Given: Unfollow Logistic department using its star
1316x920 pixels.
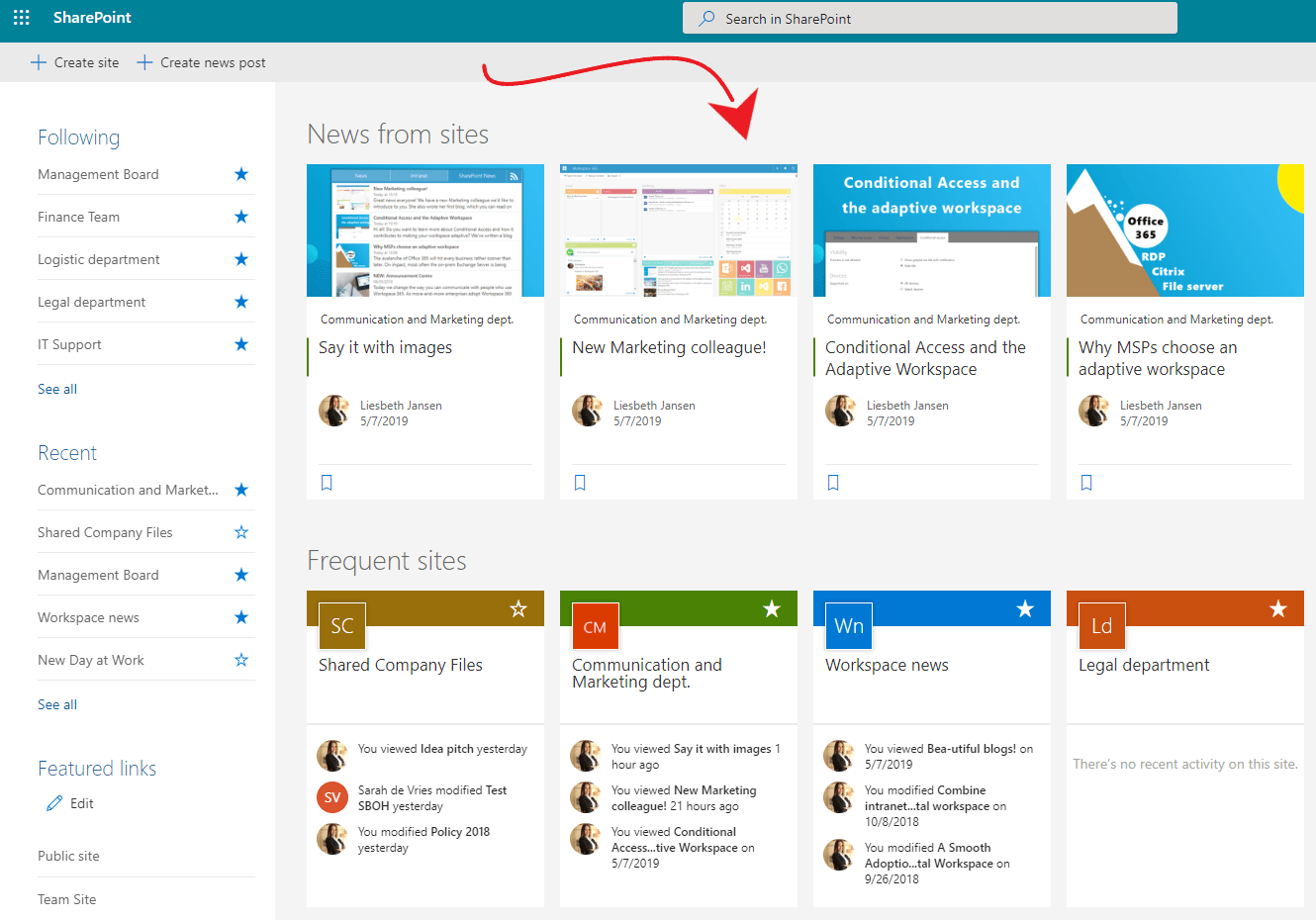Looking at the screenshot, I should 241,259.
